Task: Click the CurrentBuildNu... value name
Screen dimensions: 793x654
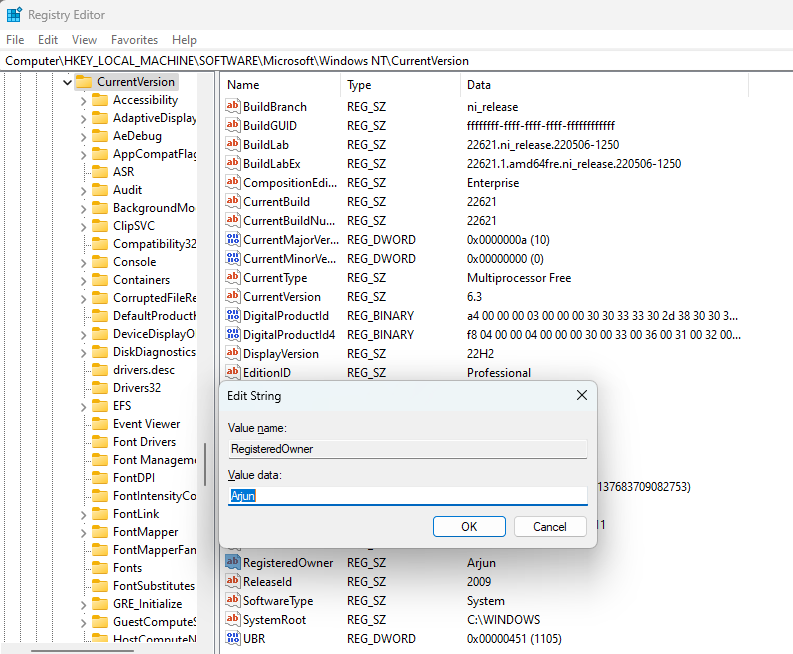Action: point(289,221)
